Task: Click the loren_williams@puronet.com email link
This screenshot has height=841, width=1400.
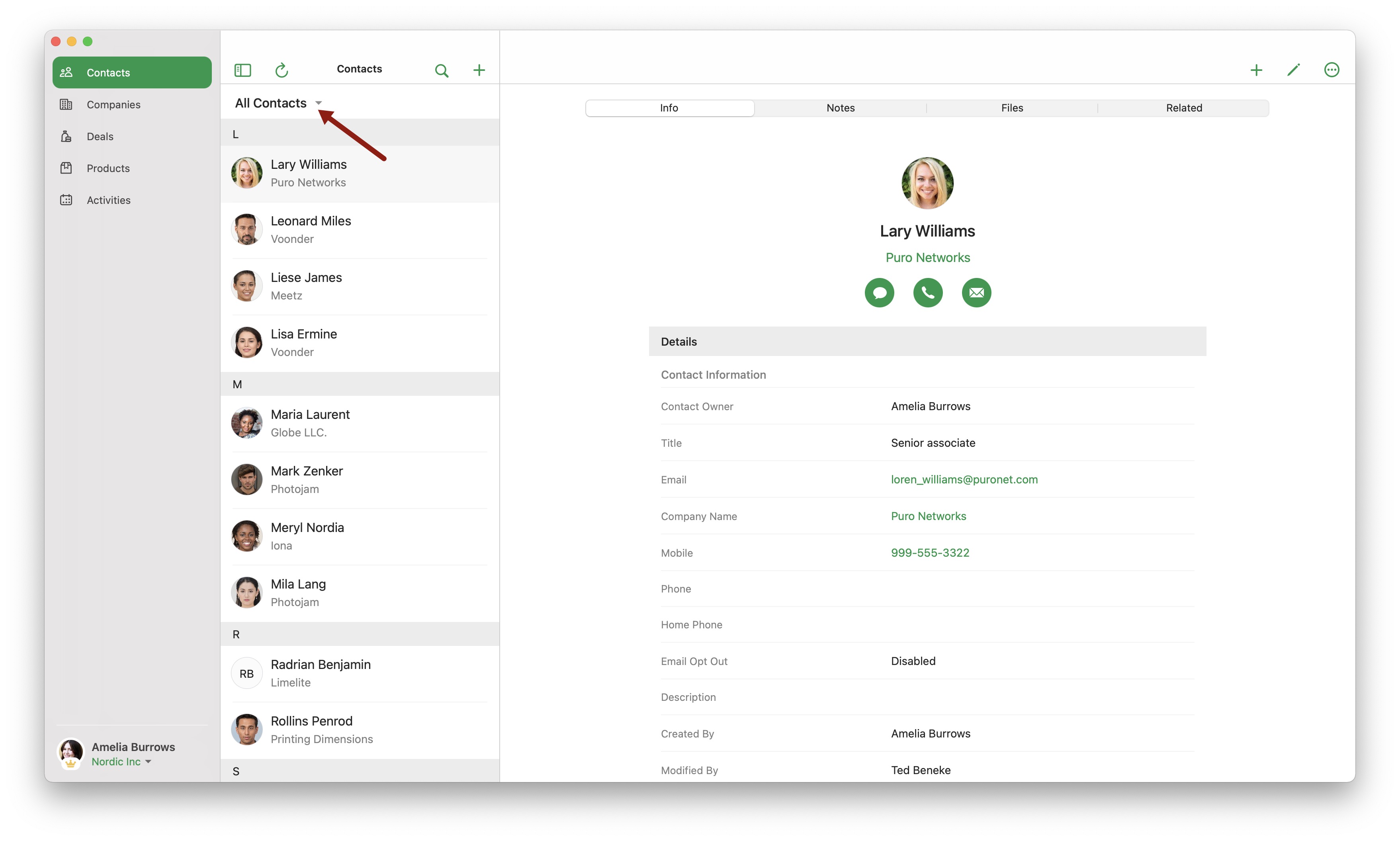Action: 964,479
